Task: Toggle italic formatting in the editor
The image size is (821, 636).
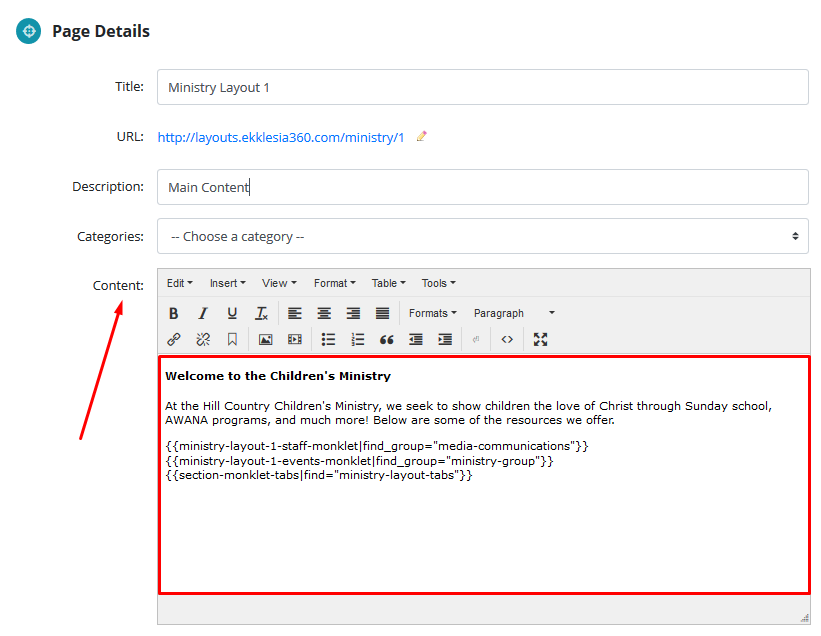Action: pos(203,313)
